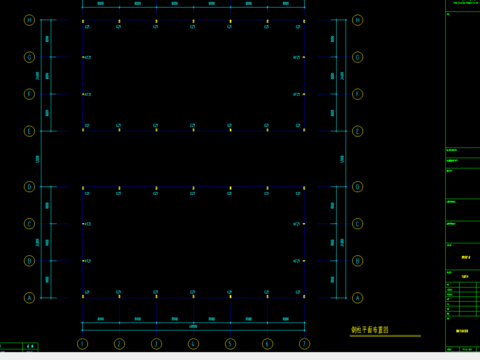Click yellow text in the lower title block cell
Screen dimensions: 480x360
462,331
